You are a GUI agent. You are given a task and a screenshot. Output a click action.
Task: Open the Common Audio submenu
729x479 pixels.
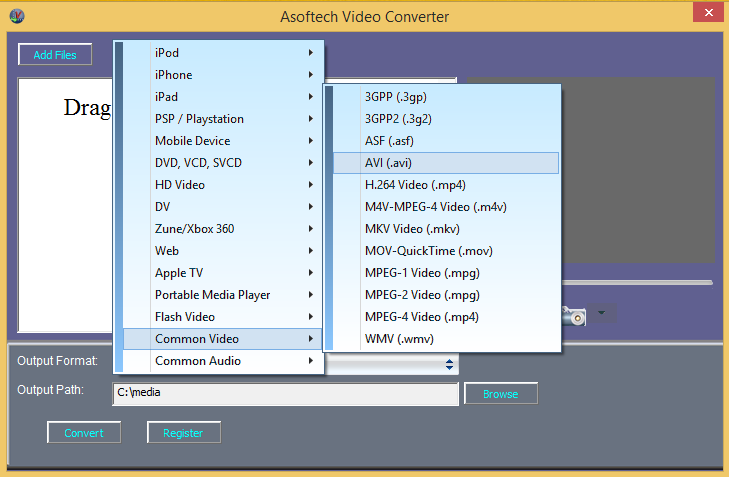(x=223, y=361)
